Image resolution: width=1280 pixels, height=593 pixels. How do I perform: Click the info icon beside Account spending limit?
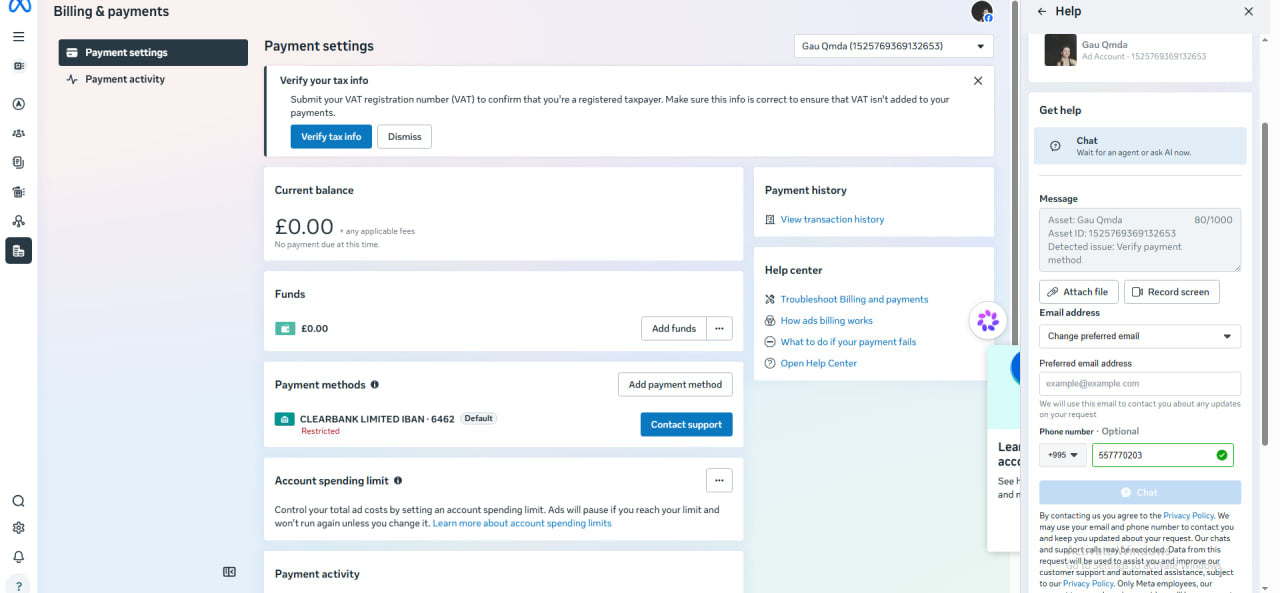[x=398, y=480]
